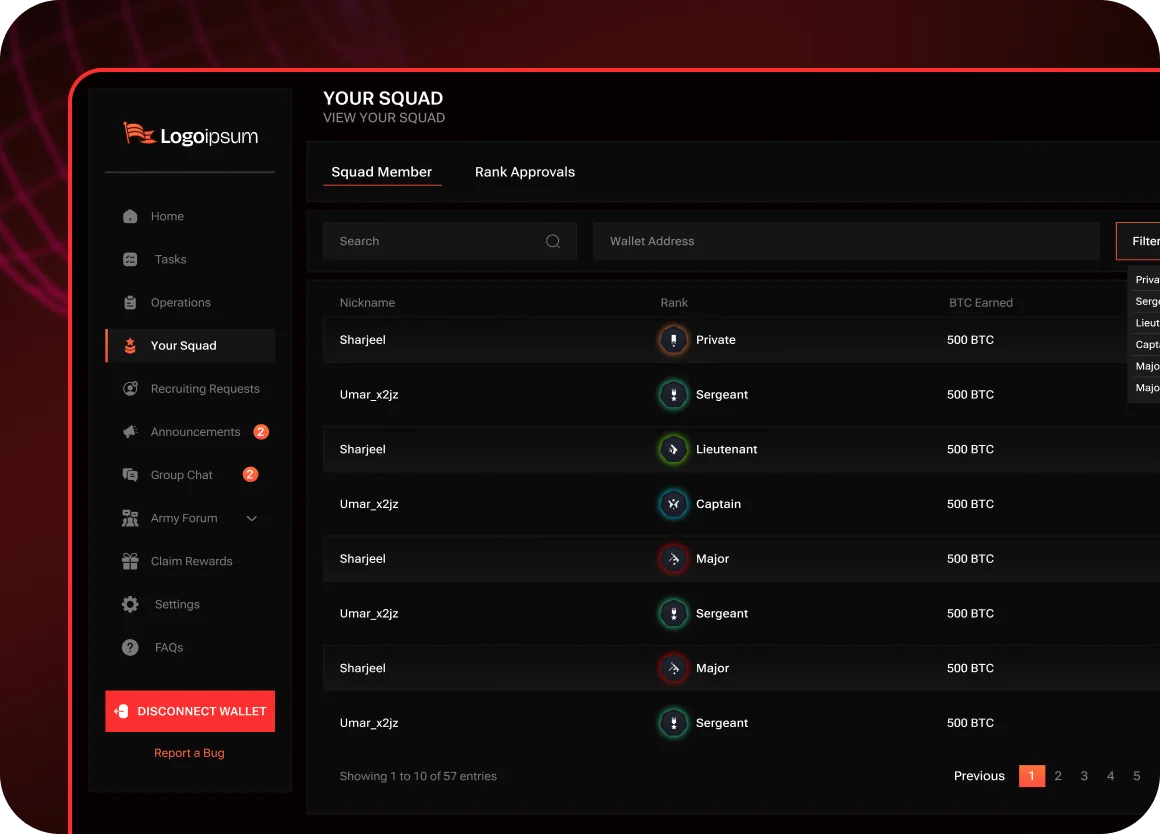
Task: Select the Squad Member tab
Action: [x=381, y=172]
